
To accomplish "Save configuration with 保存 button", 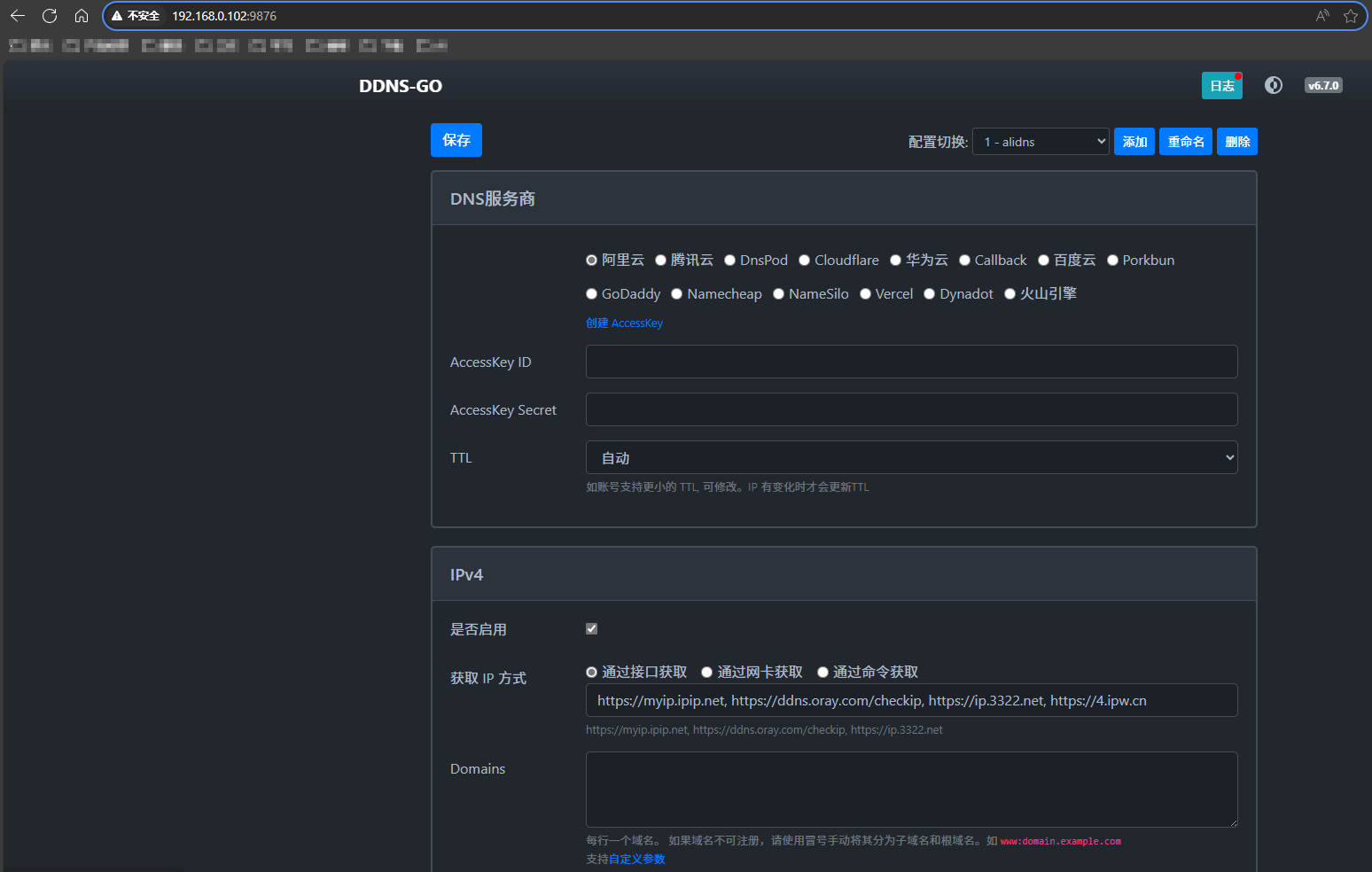I will (x=456, y=140).
